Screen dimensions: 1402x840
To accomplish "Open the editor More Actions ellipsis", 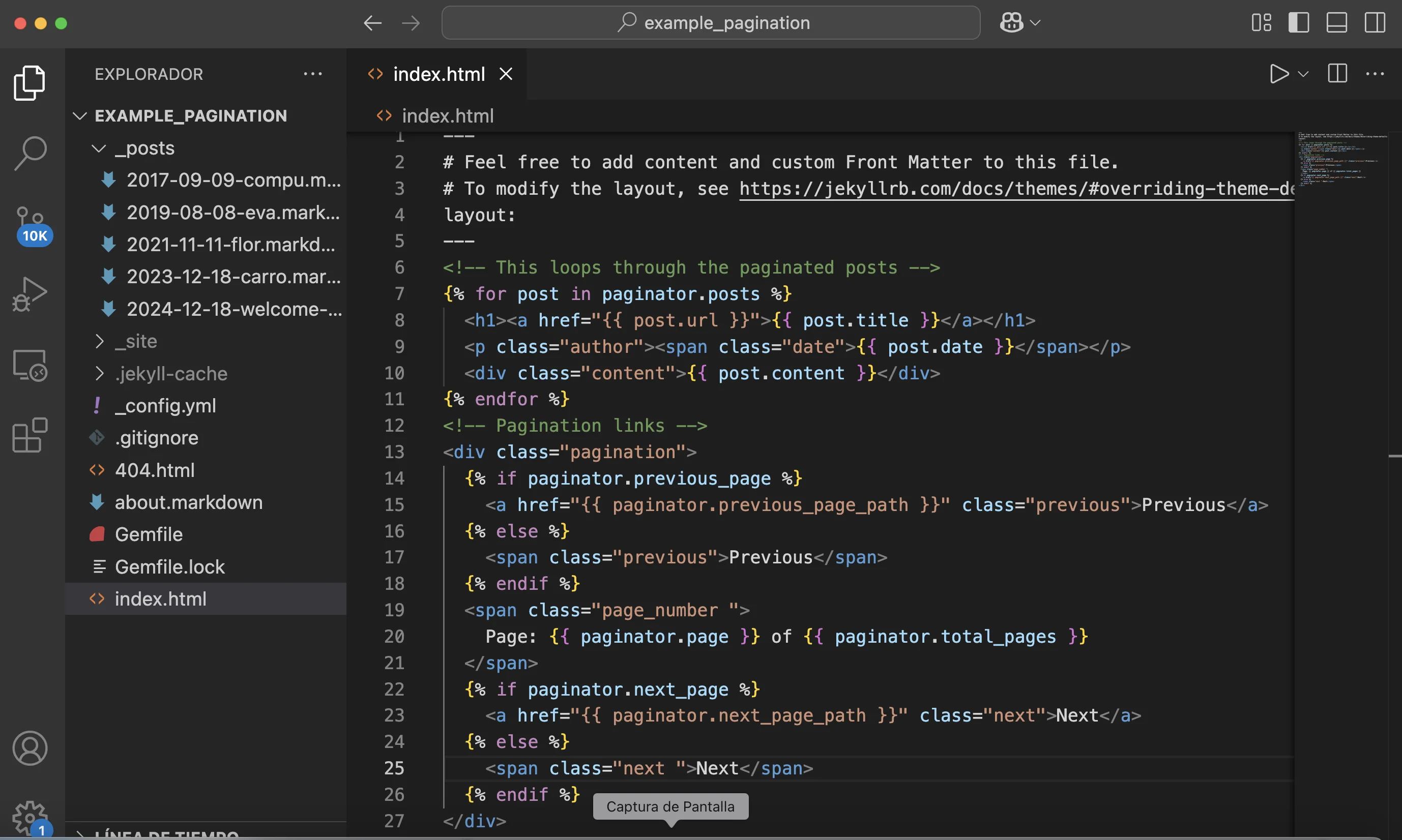I will [1375, 74].
